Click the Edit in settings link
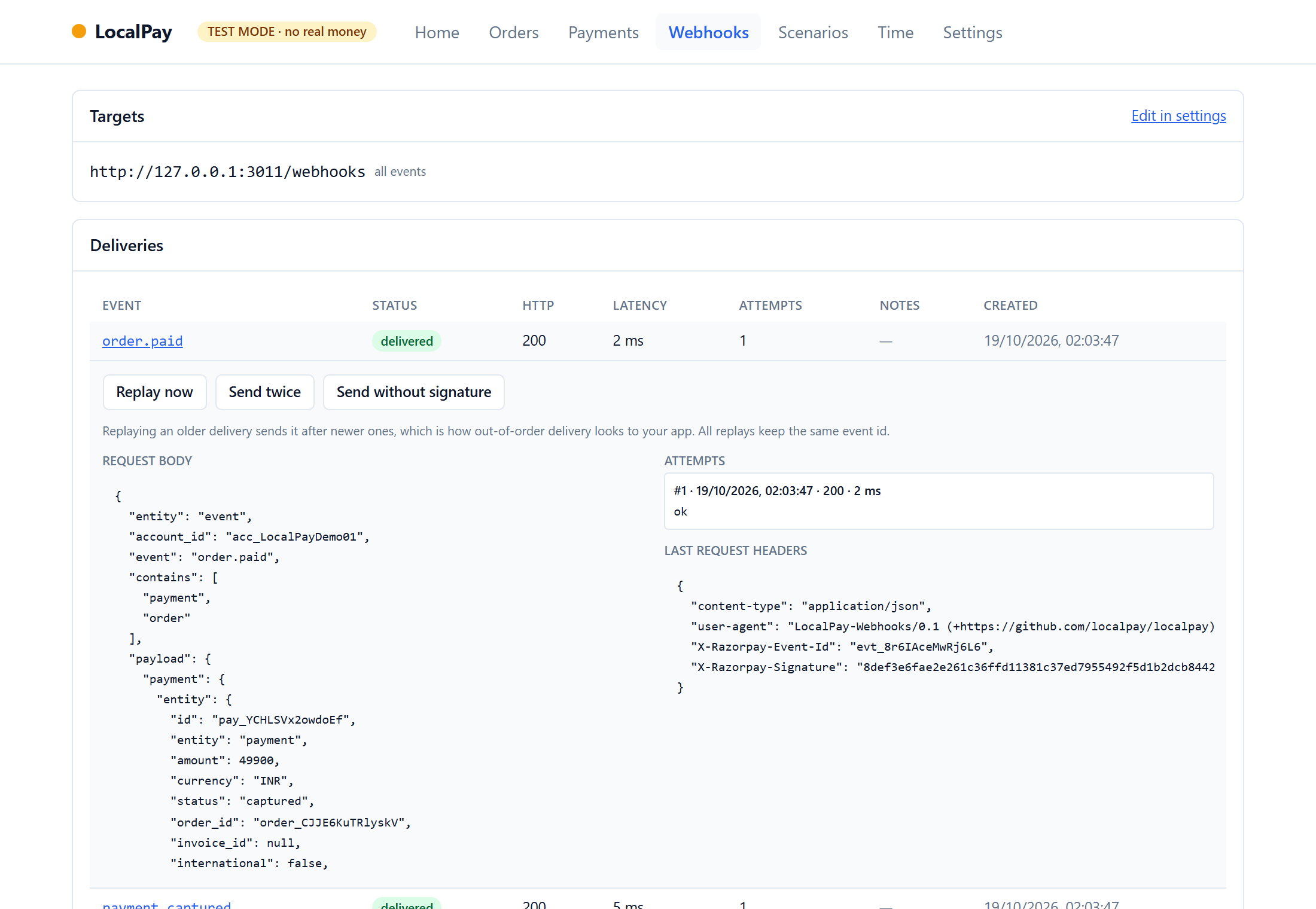The width and height of the screenshot is (1316, 909). coord(1178,116)
